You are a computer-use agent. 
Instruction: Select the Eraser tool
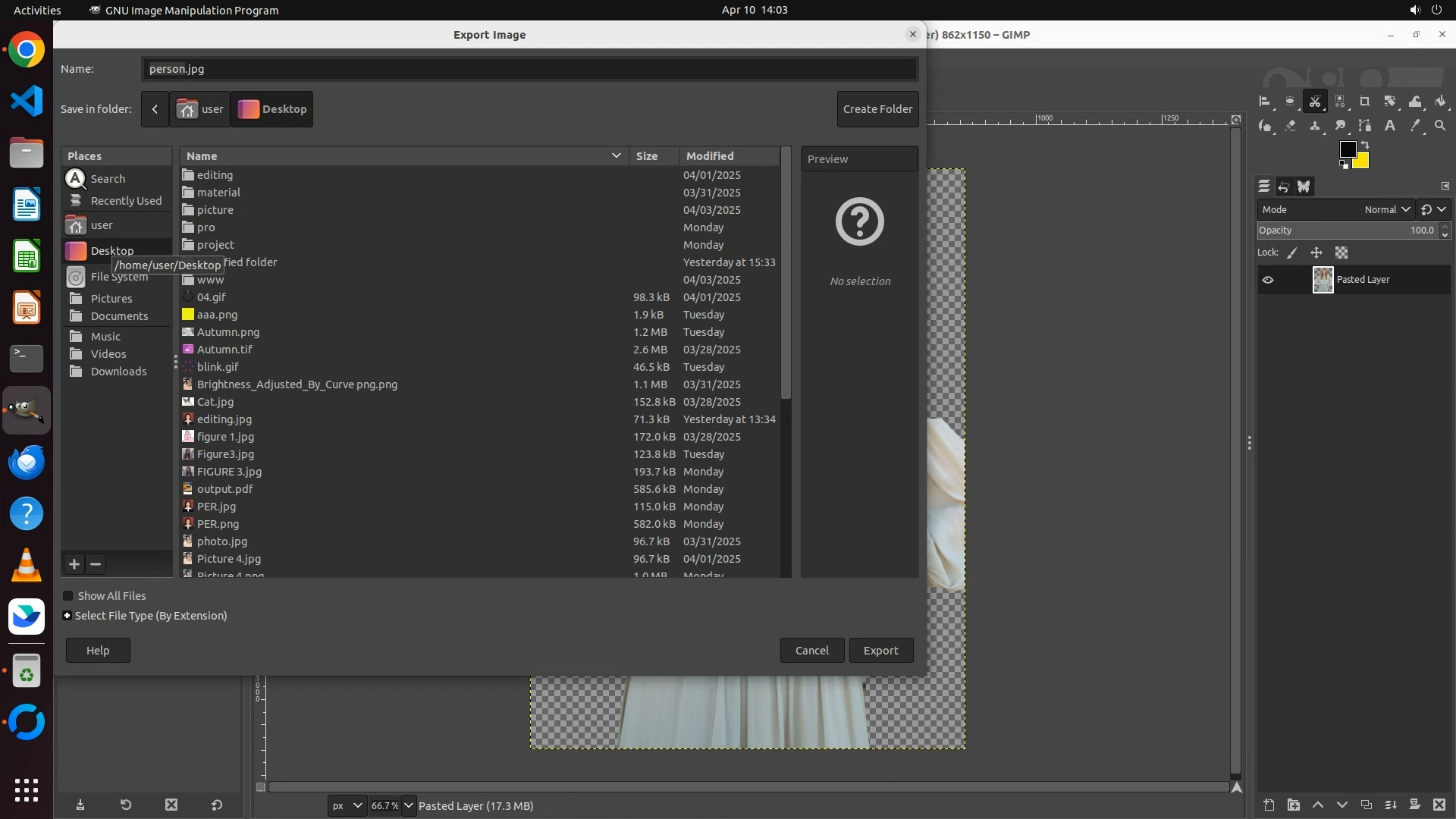tap(1290, 126)
